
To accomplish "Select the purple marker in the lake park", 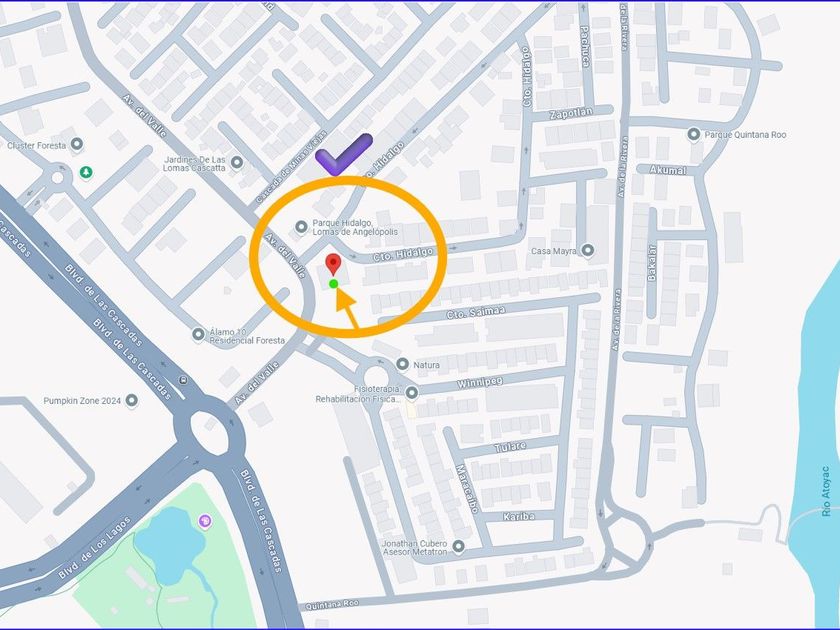I will [x=205, y=521].
